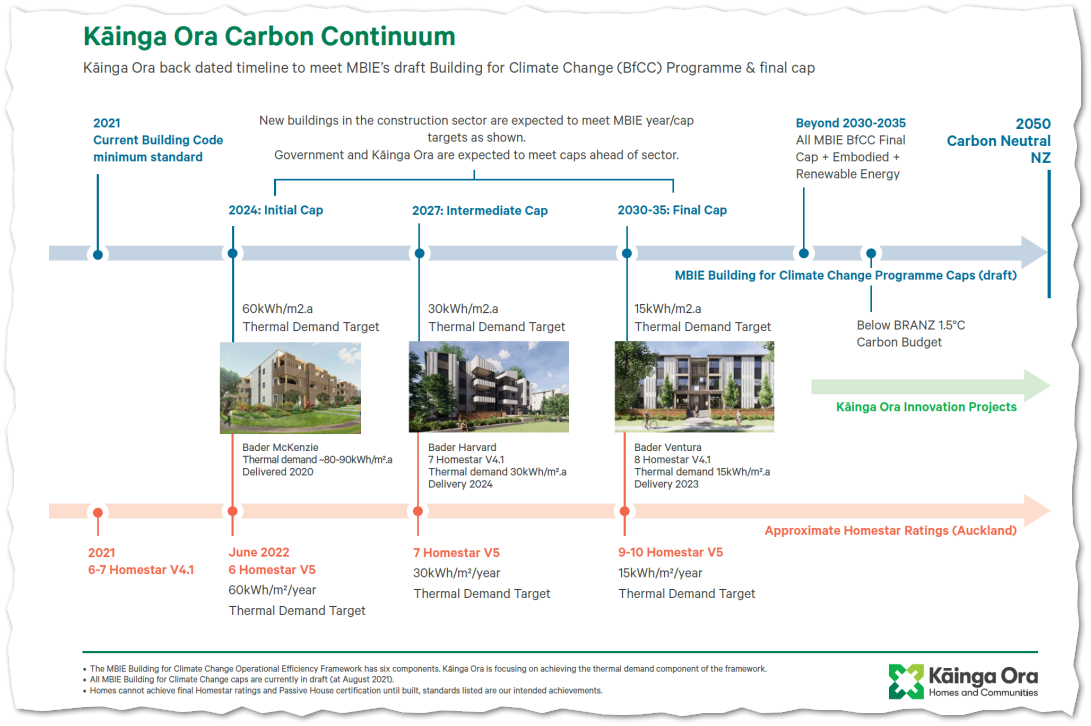Image resolution: width=1091 pixels, height=726 pixels.
Task: Click the '15kWh/m²/year' value
Action: point(660,573)
